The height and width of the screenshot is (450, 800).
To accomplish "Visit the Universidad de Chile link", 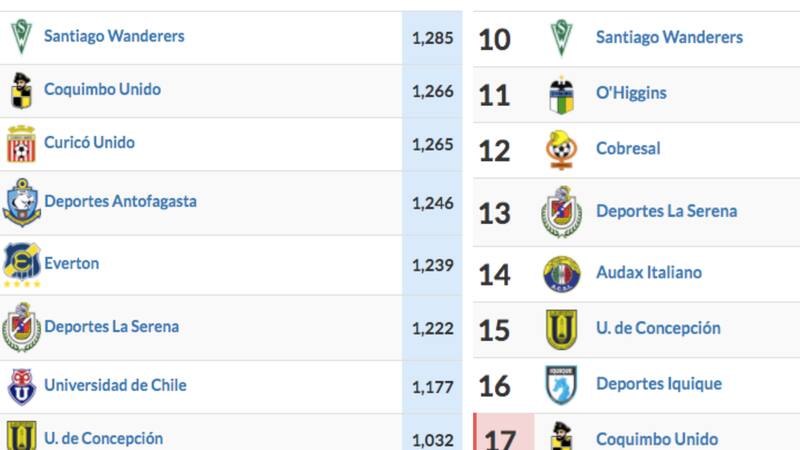I will coord(115,386).
